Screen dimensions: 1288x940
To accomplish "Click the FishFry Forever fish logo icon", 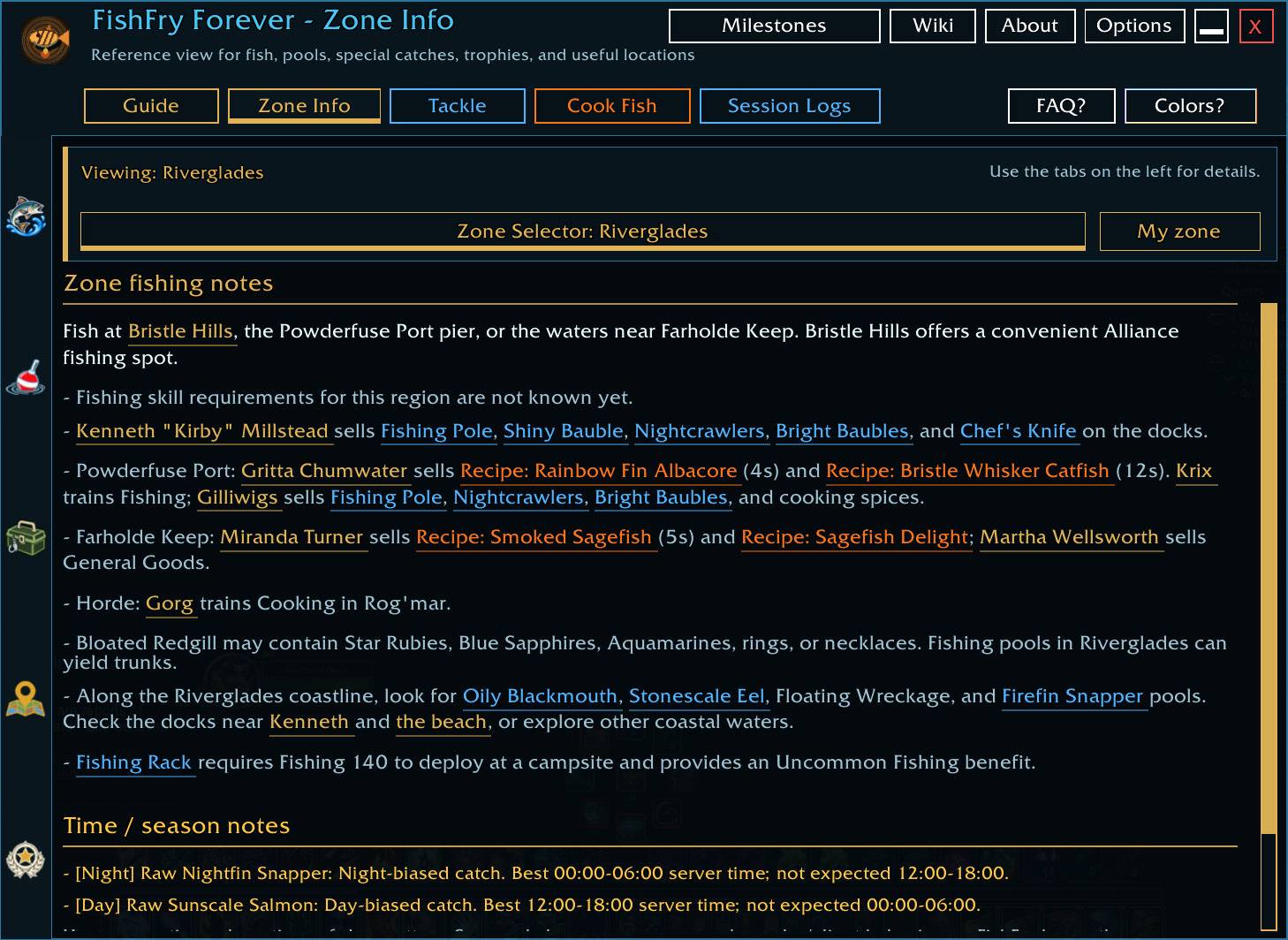I will (x=46, y=40).
